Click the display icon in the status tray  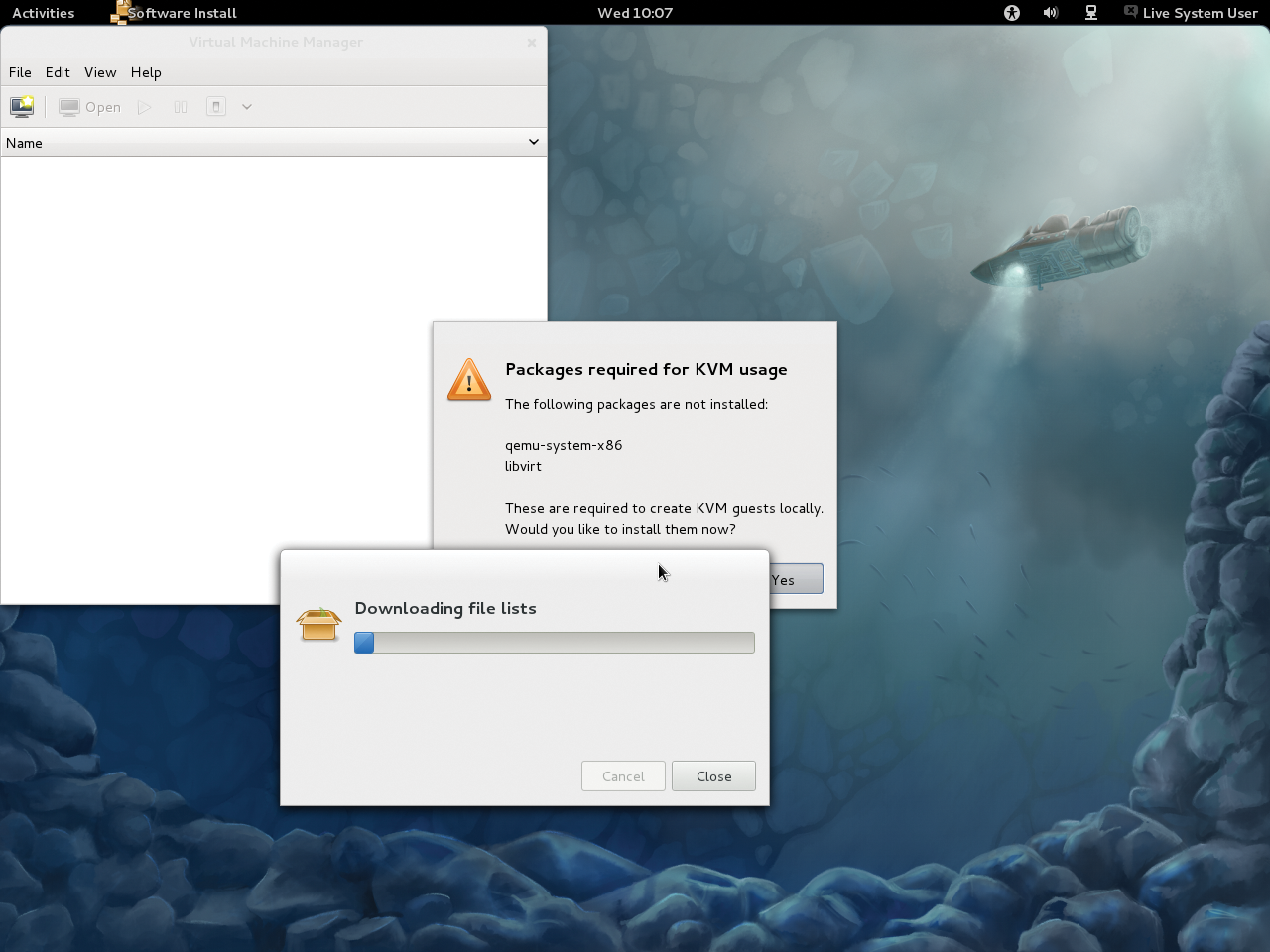click(x=1091, y=13)
